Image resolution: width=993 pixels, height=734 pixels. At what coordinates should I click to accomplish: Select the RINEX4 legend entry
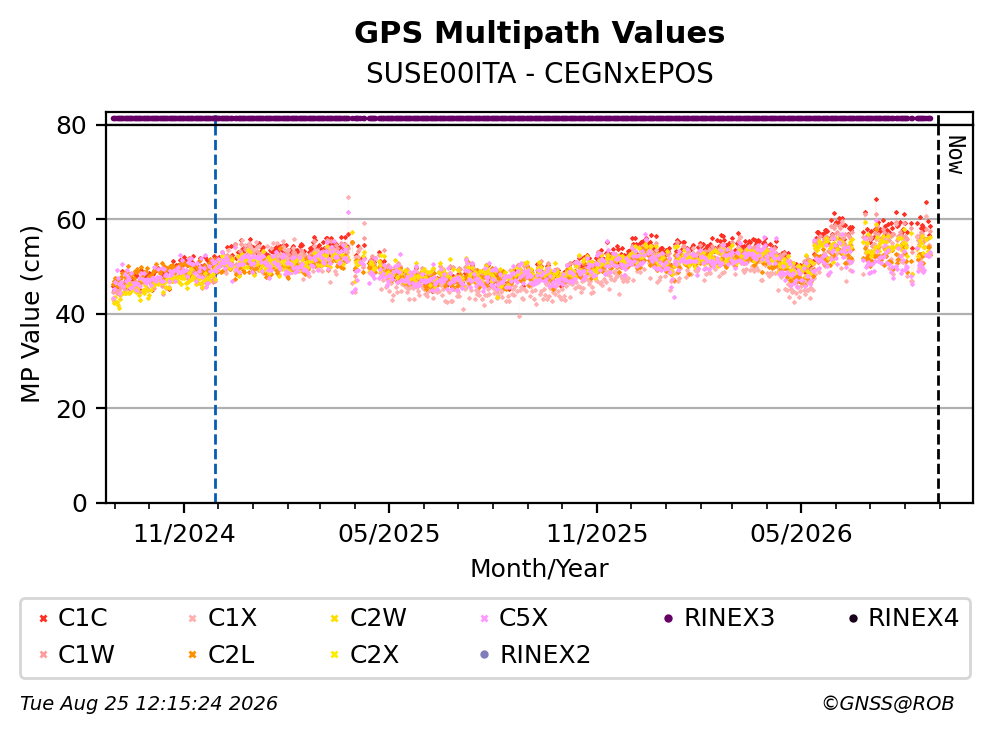coord(904,618)
